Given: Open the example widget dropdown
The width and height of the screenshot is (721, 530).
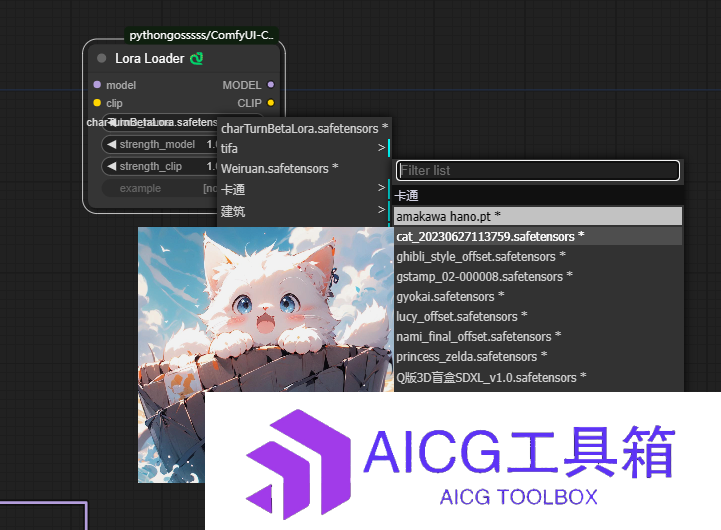Looking at the screenshot, I should click(159, 188).
